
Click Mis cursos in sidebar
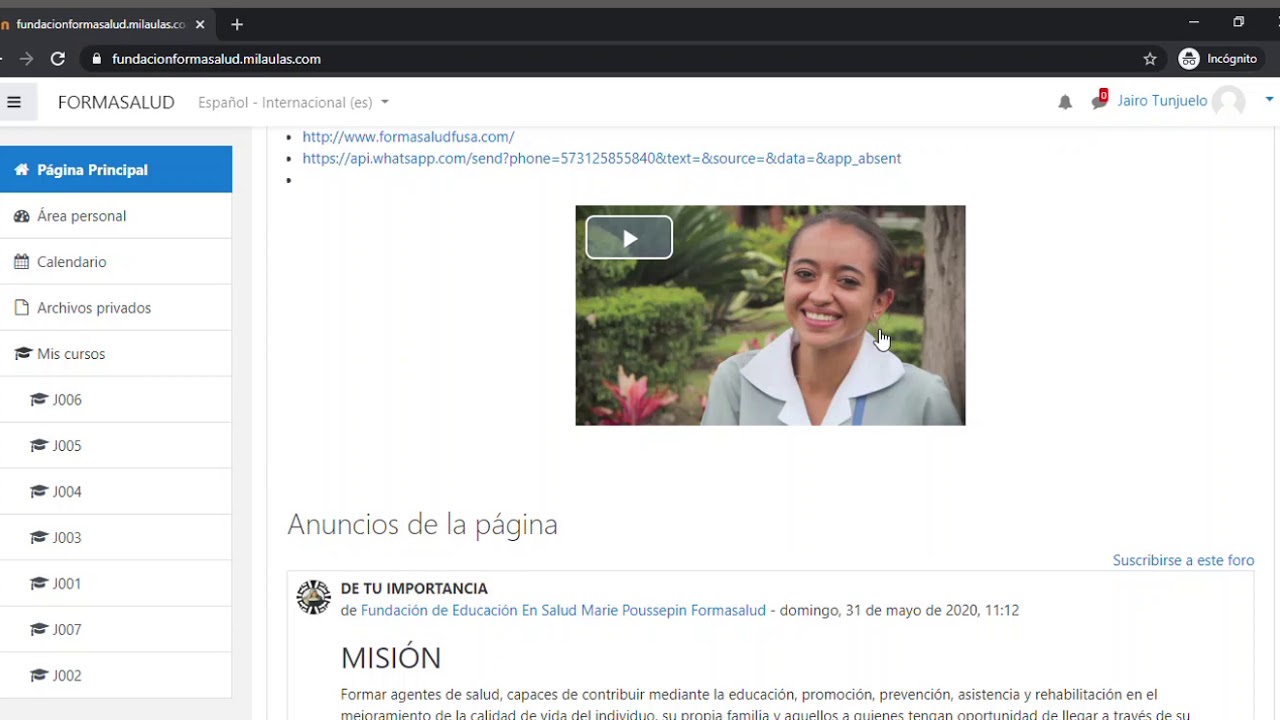(x=116, y=354)
